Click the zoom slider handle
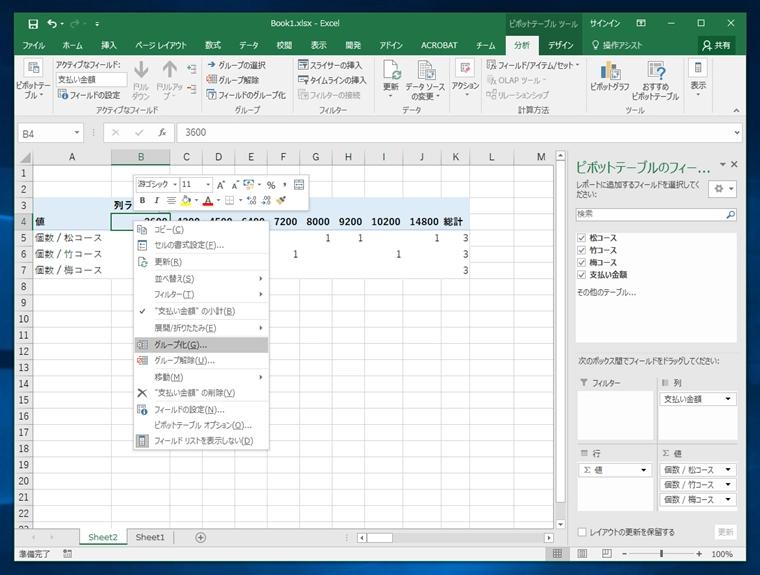Image resolution: width=760 pixels, height=575 pixels. click(x=661, y=554)
